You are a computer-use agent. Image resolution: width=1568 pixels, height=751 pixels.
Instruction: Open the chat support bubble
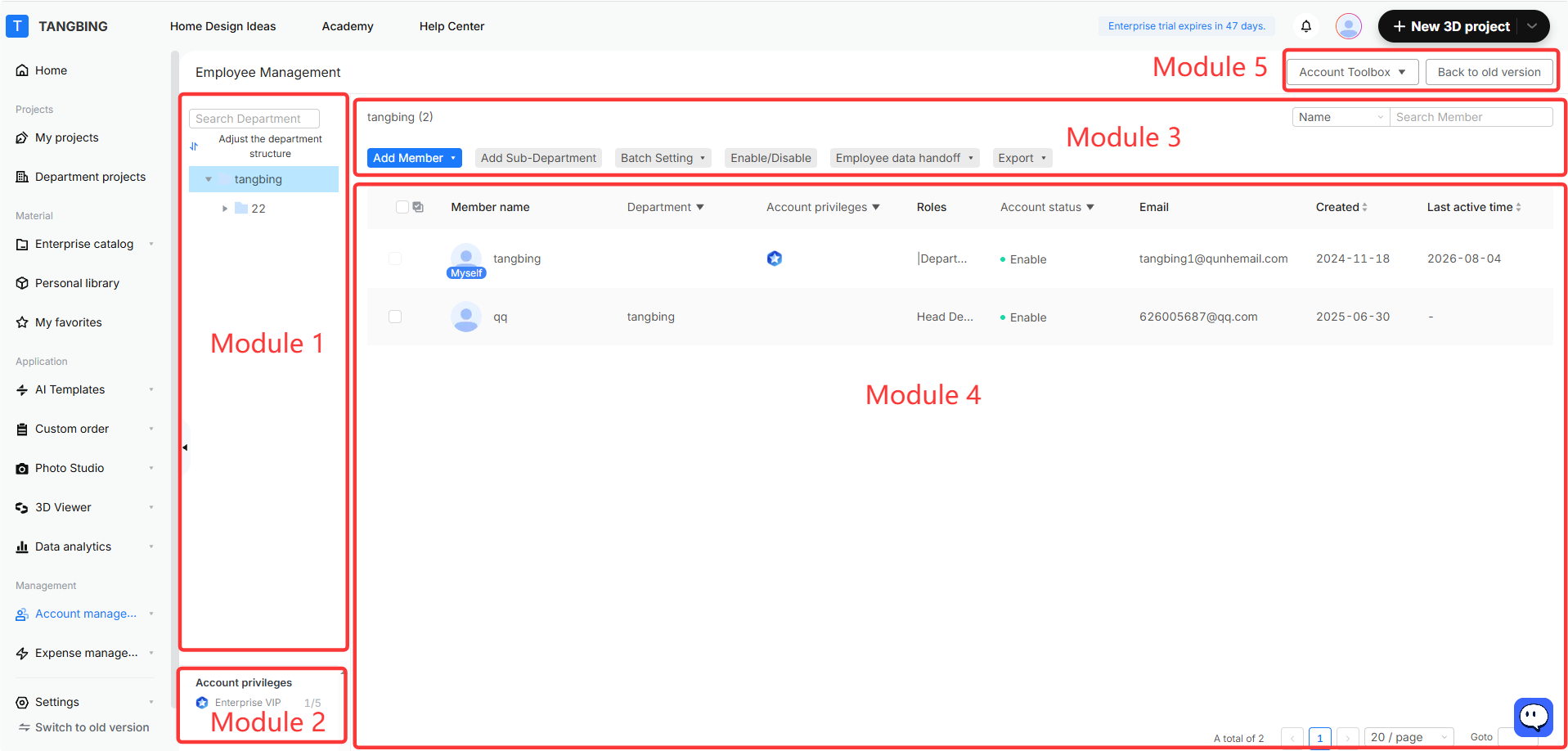tap(1534, 717)
